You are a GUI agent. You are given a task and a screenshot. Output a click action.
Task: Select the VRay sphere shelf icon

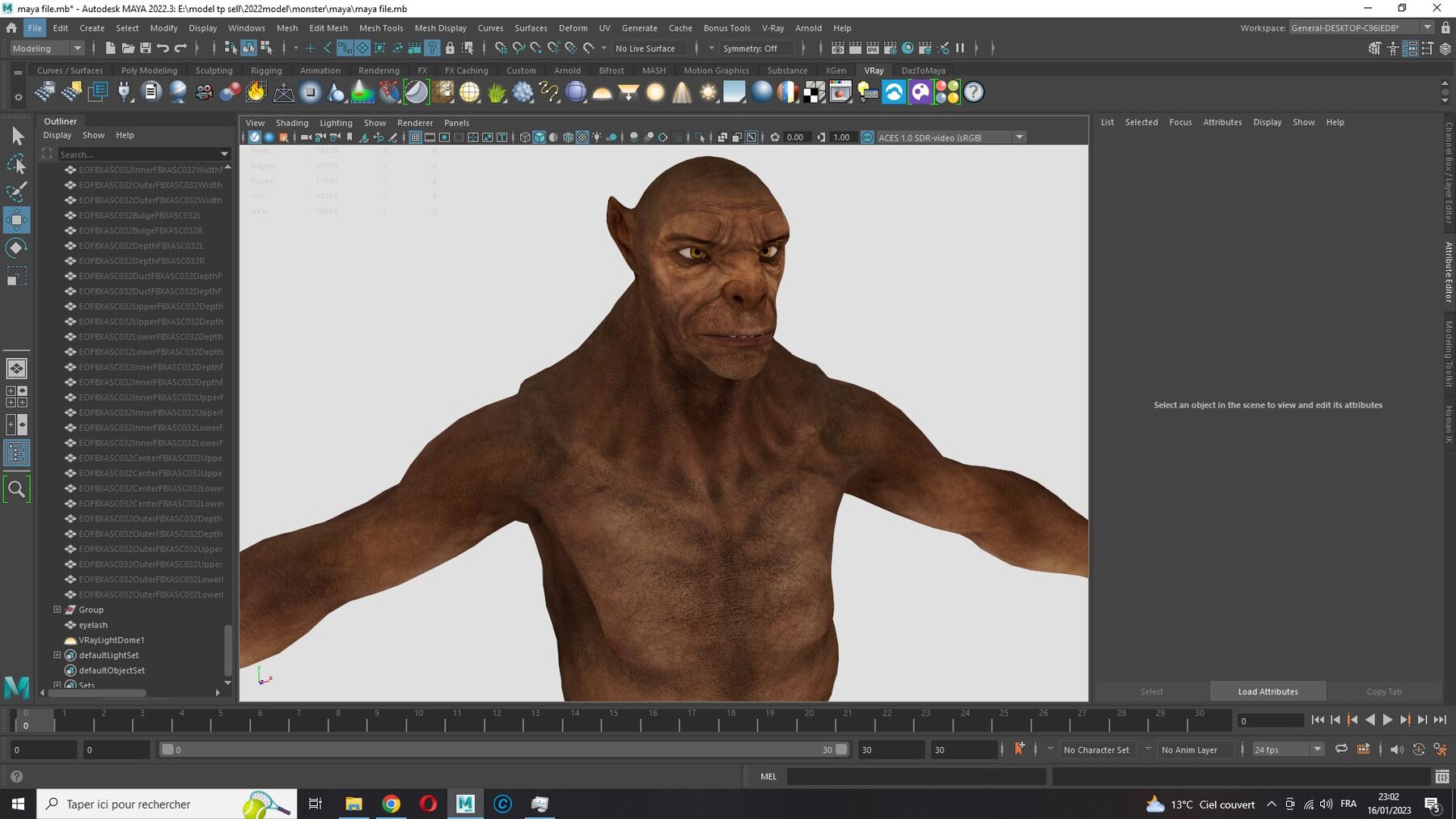pyautogui.click(x=577, y=92)
